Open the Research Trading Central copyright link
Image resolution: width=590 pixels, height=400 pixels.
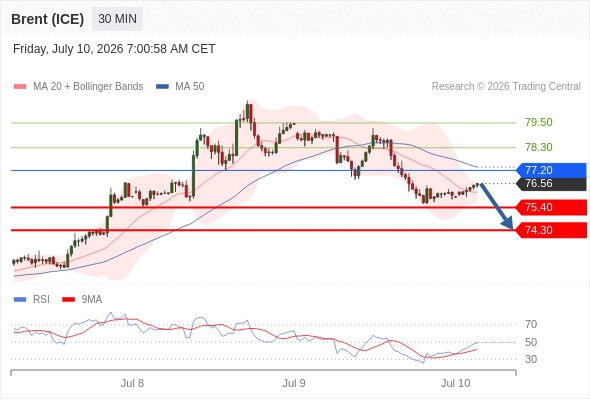pos(506,87)
